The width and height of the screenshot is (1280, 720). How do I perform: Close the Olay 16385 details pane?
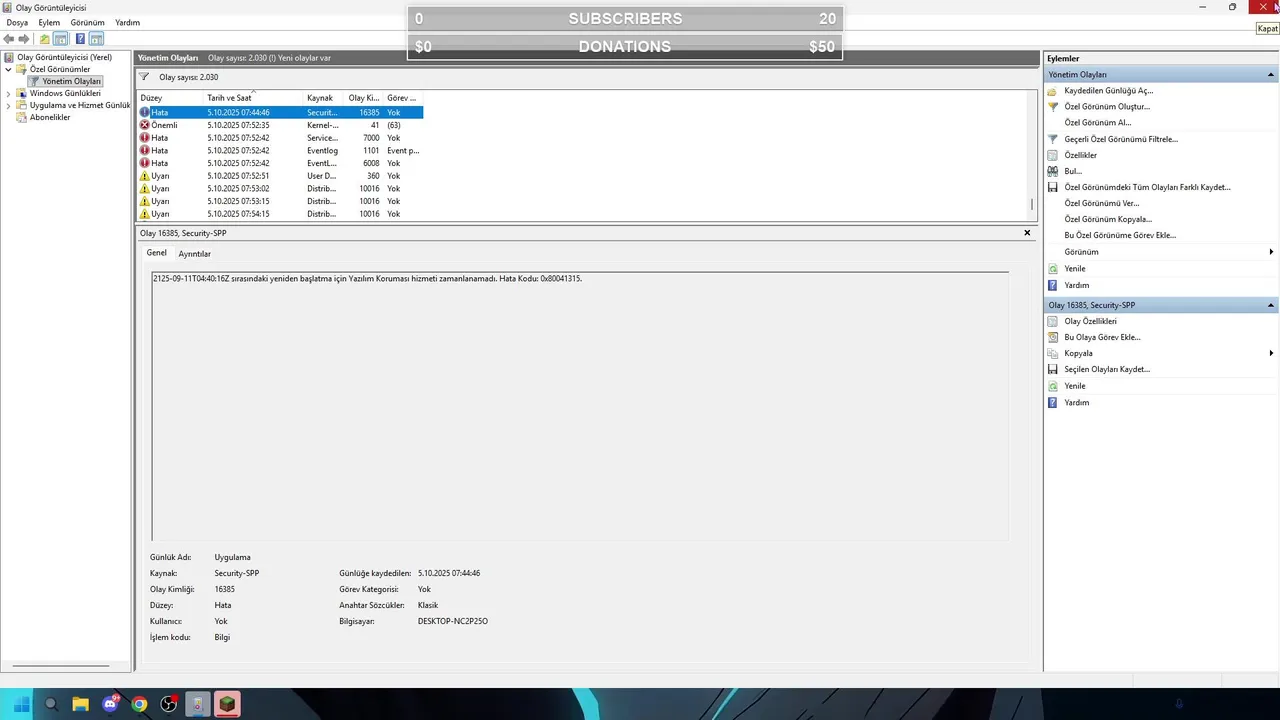(1027, 233)
